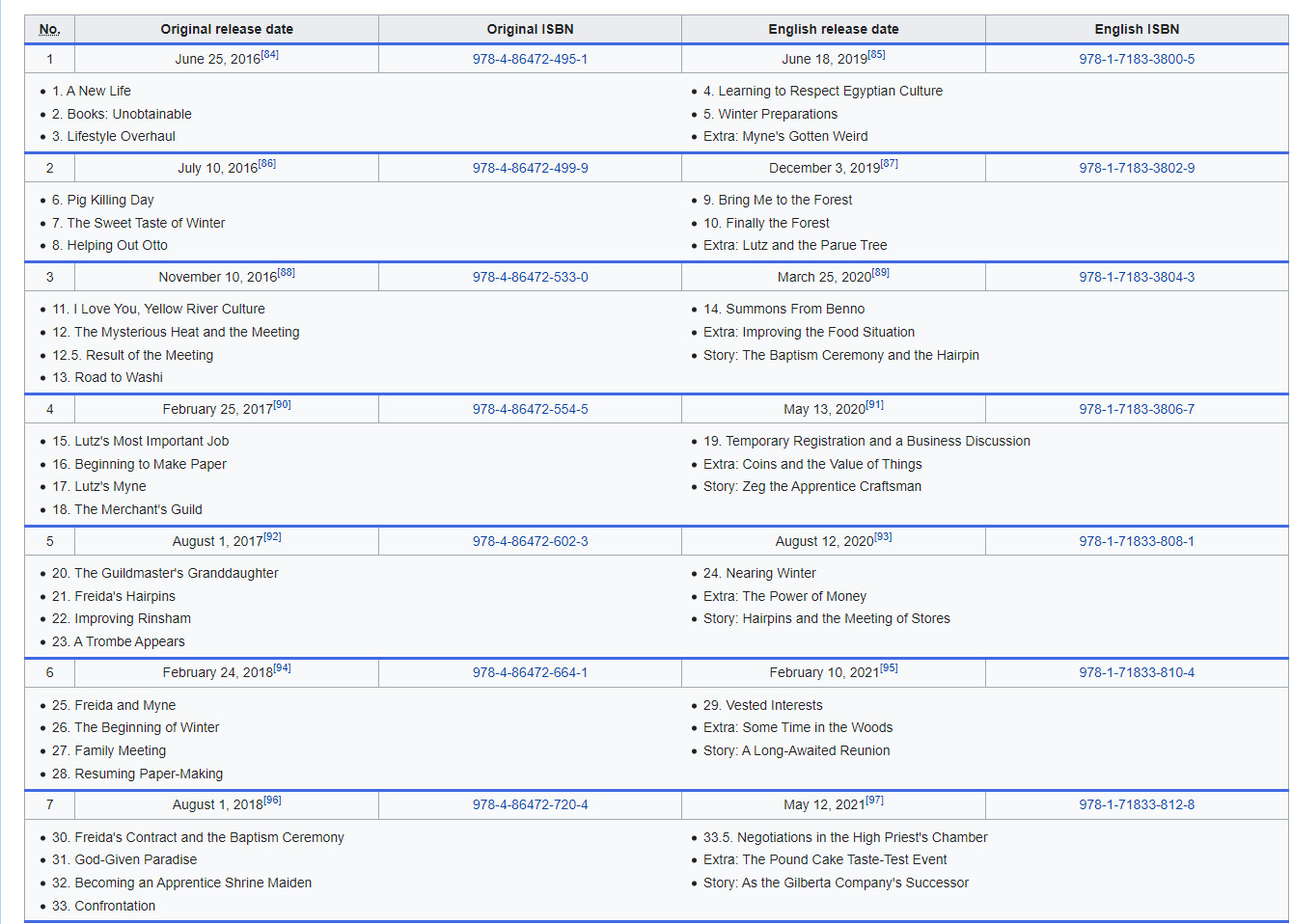Follow footnote 87 beside December 3, 2019
Screen dimensions: 1292x924
(x=889, y=164)
